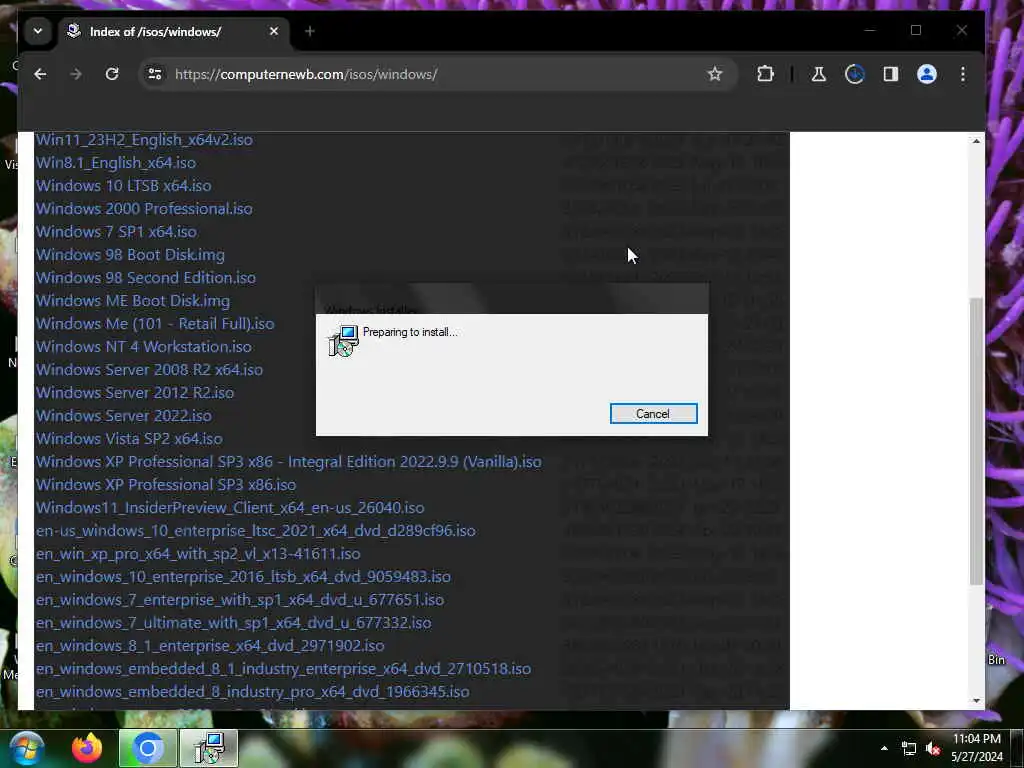Open the tab search dropdown arrow
This screenshot has height=768, width=1024.
38,31
